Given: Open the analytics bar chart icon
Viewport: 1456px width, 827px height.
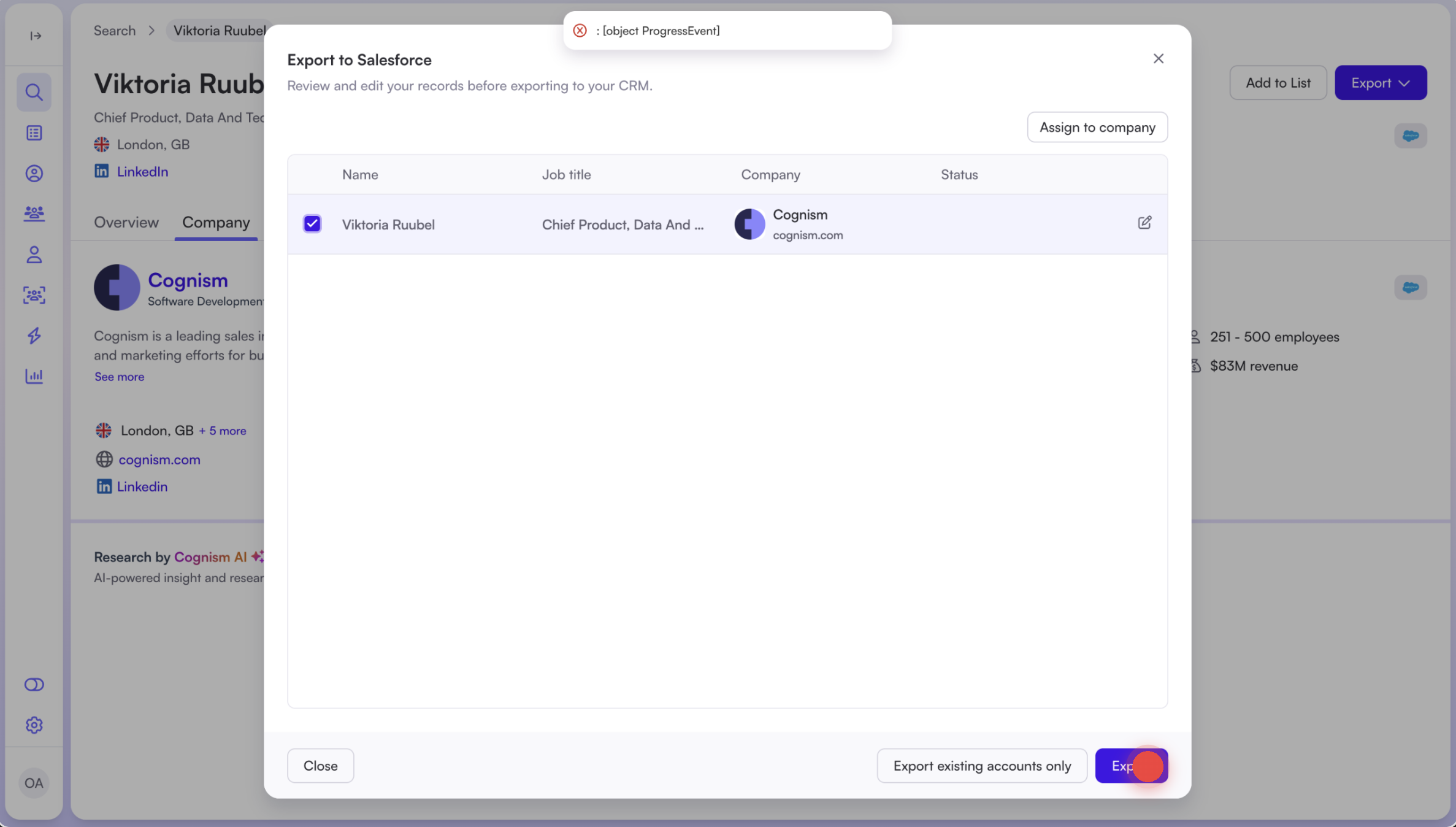Looking at the screenshot, I should (x=34, y=376).
